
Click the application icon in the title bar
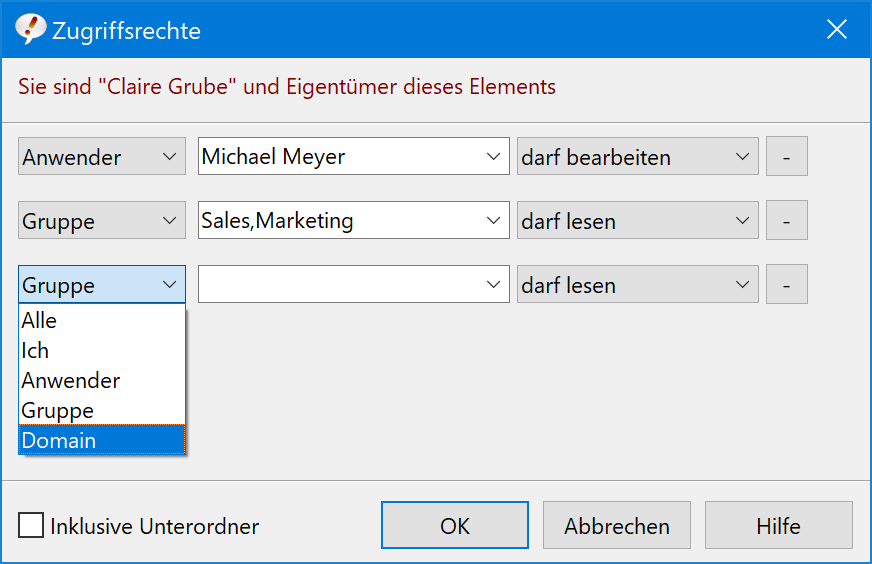click(x=30, y=29)
